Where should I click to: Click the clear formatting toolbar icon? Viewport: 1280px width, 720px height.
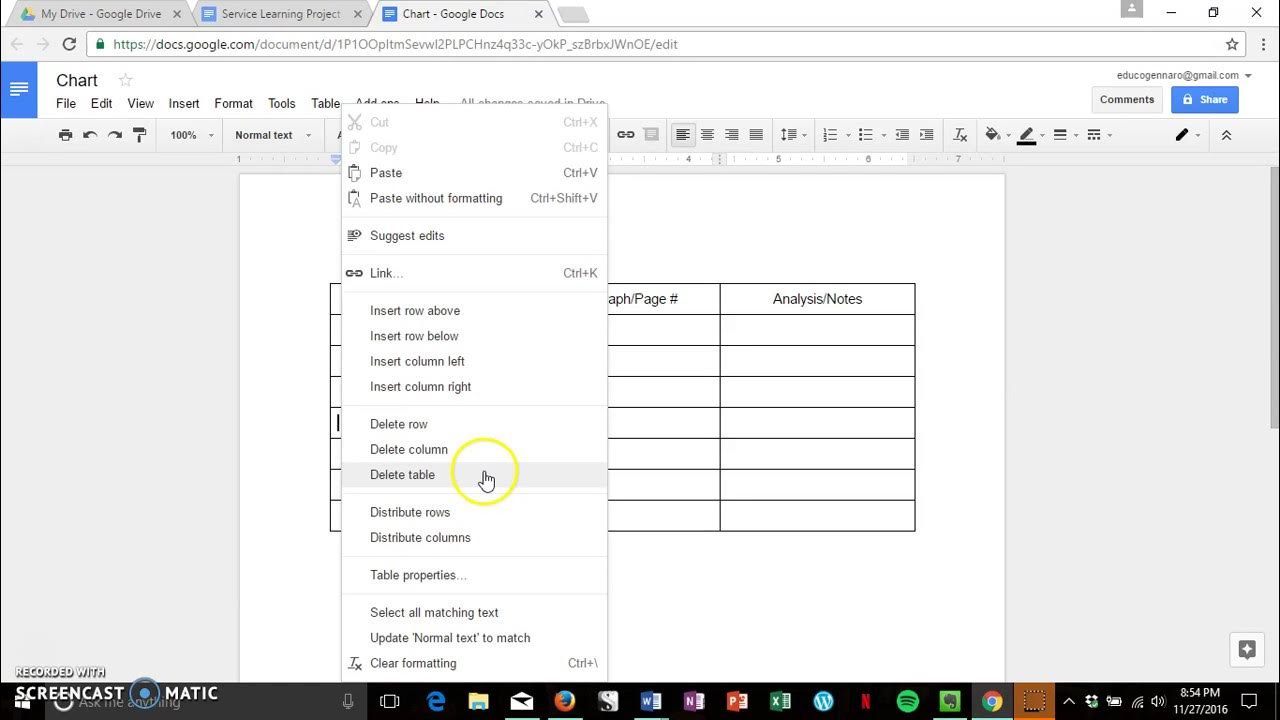click(960, 135)
